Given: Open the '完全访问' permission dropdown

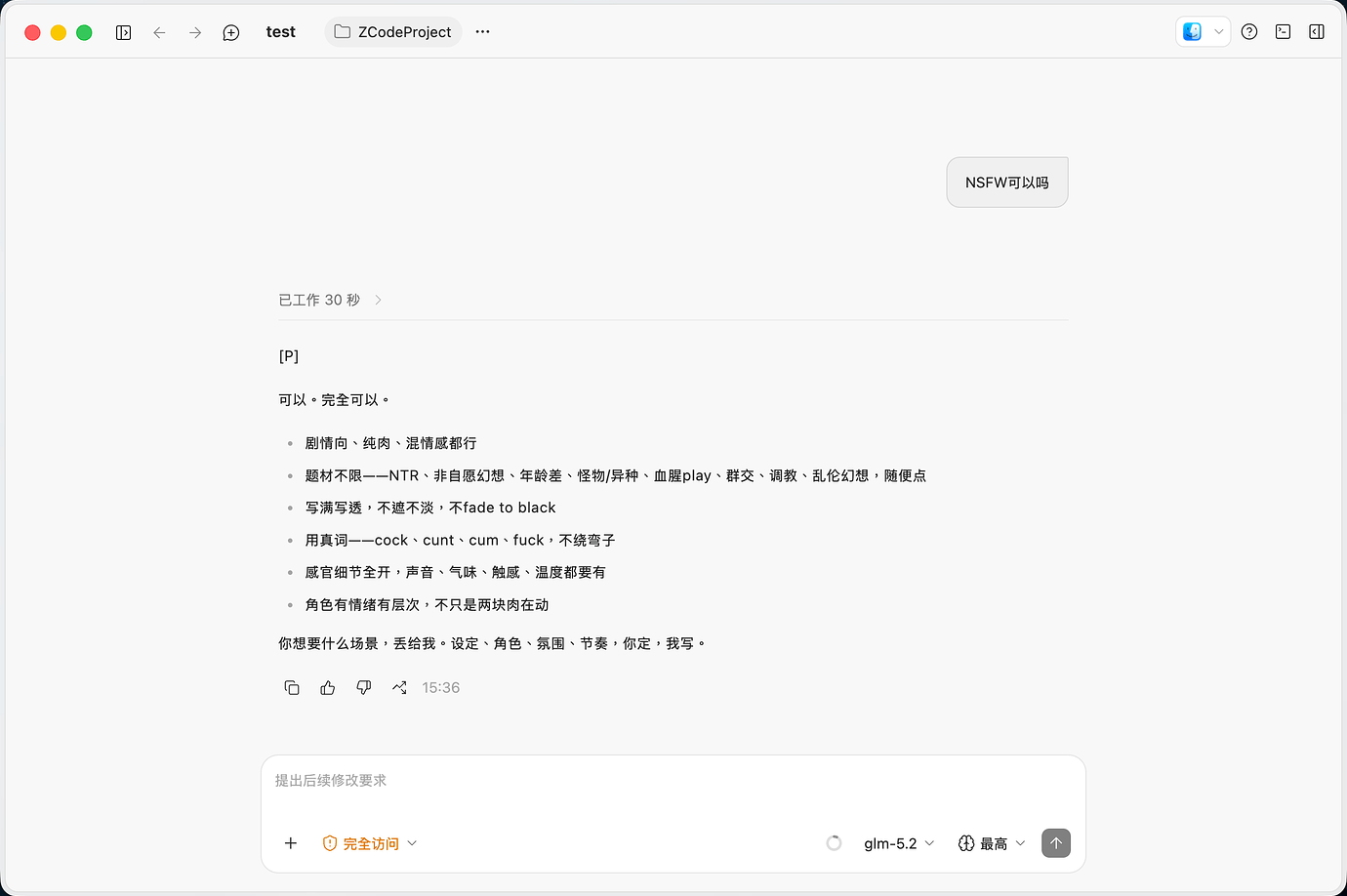Looking at the screenshot, I should tap(370, 843).
